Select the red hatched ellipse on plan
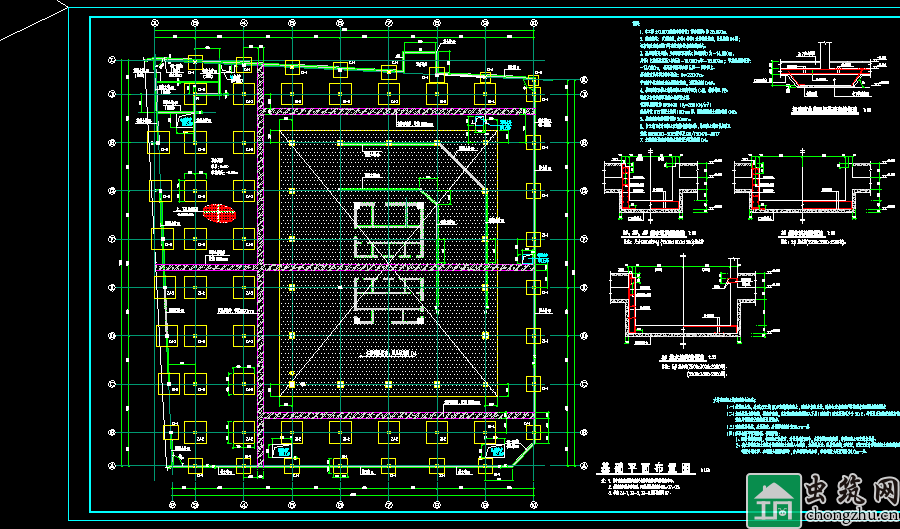900x529 pixels. pyautogui.click(x=219, y=212)
